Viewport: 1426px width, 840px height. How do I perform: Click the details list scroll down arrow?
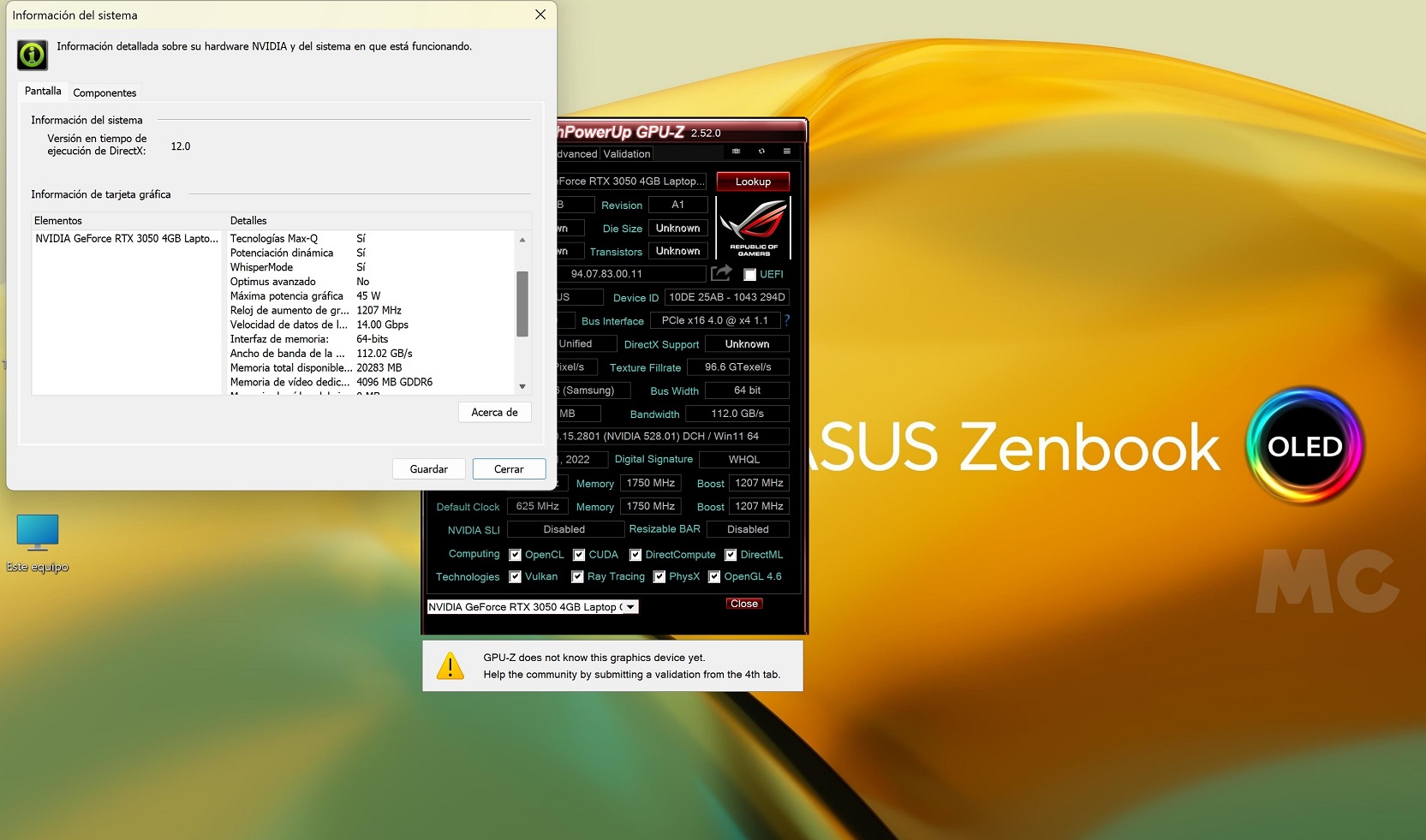click(522, 387)
